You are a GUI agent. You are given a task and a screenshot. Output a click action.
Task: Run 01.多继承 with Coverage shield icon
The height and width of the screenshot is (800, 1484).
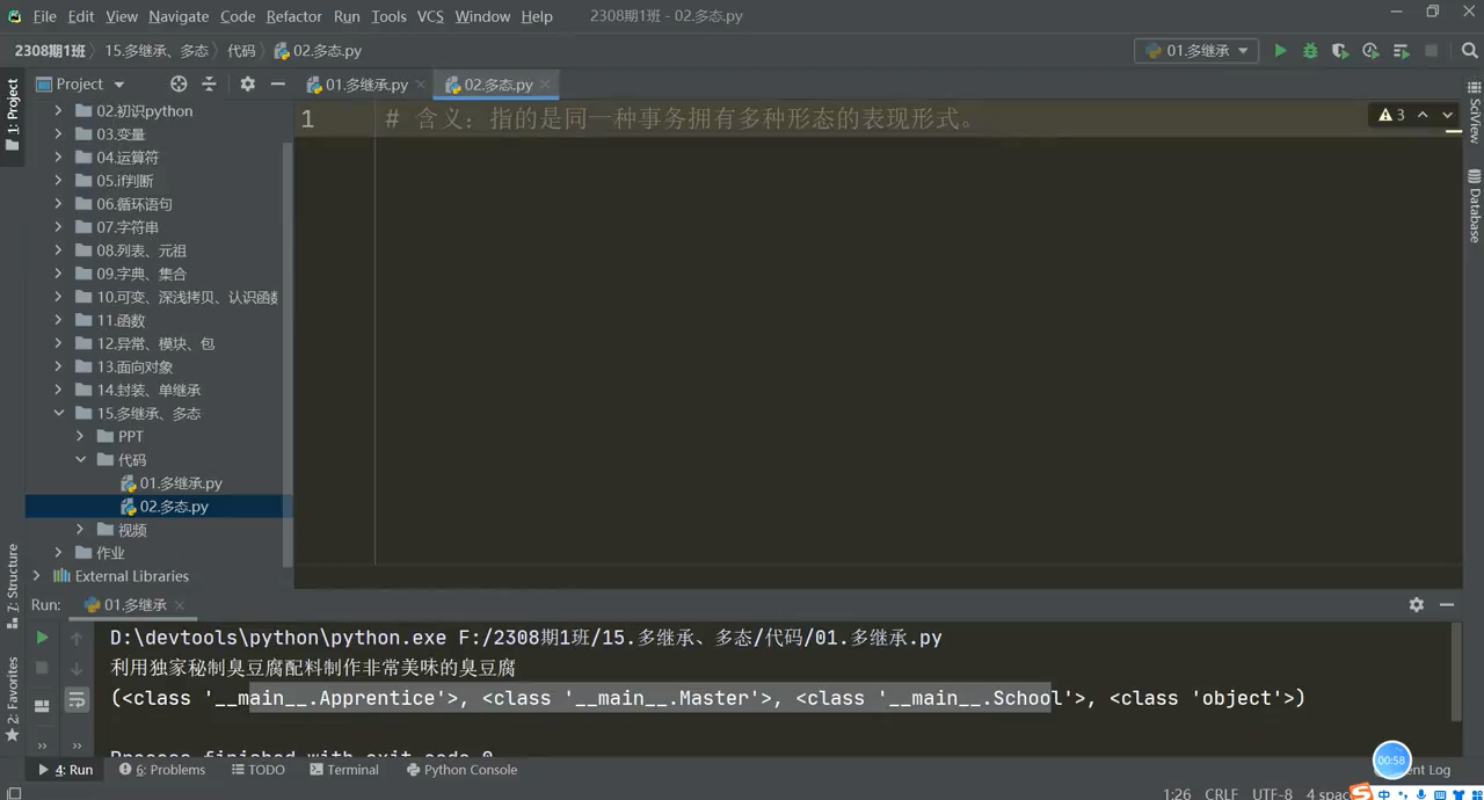click(x=1340, y=50)
